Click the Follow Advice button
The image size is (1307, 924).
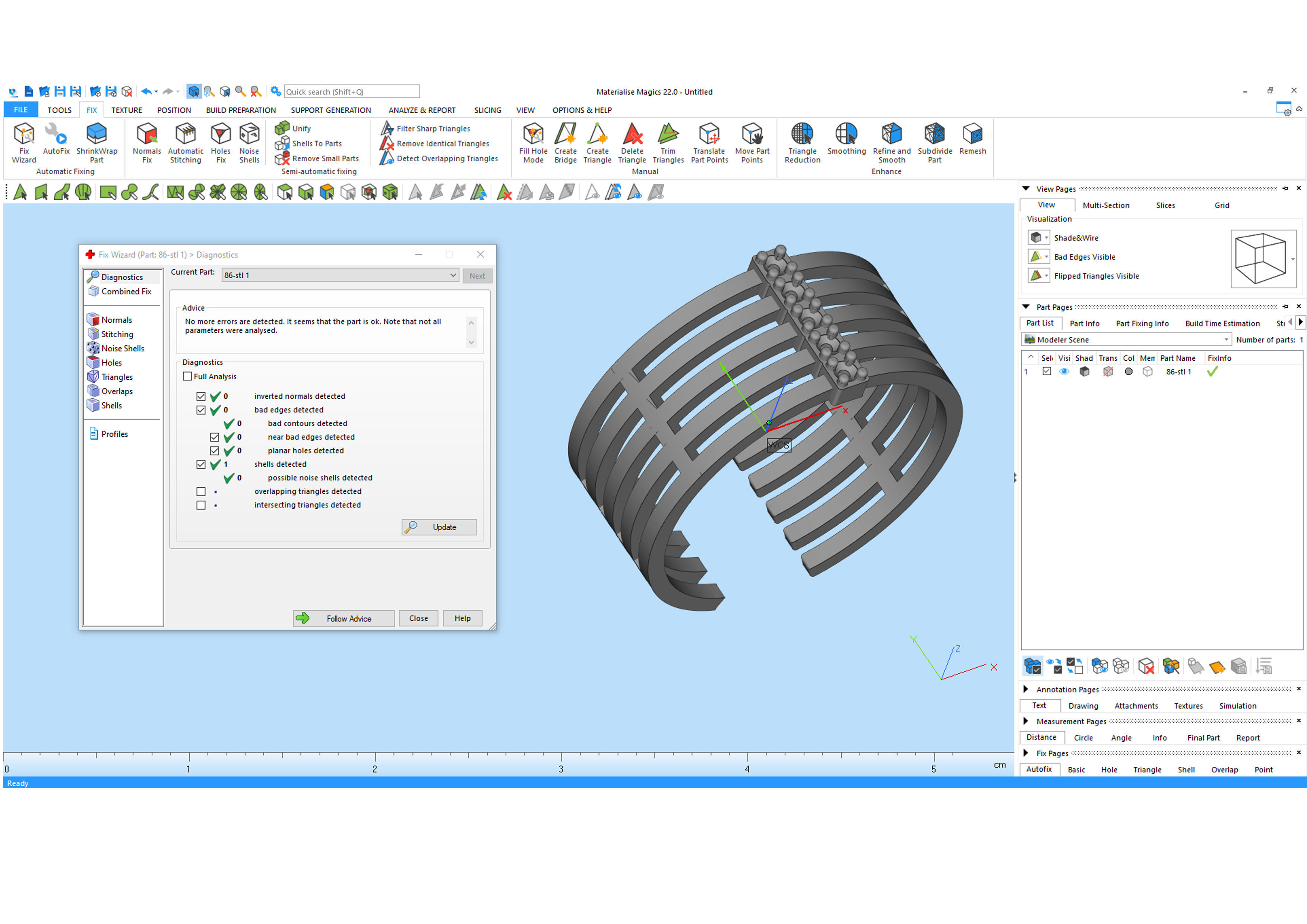[x=344, y=618]
